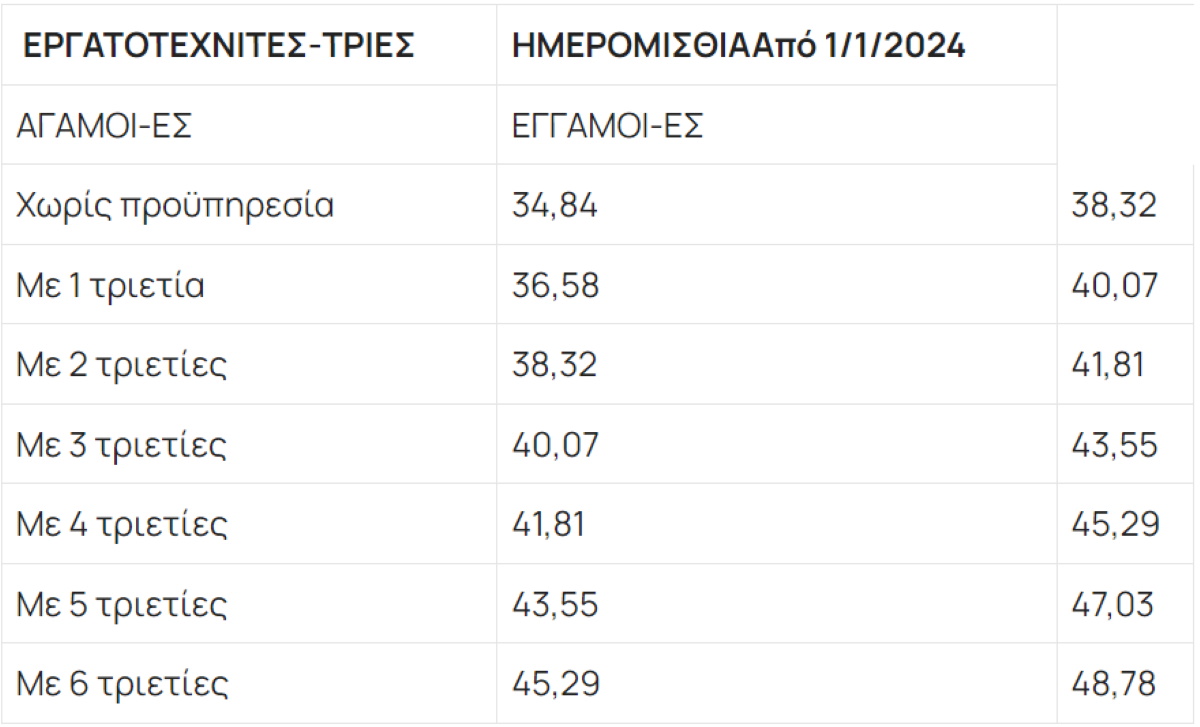Image resolution: width=1200 pixels, height=727 pixels.
Task: Select the Με 6 τριετίες label
Action: (x=122, y=684)
